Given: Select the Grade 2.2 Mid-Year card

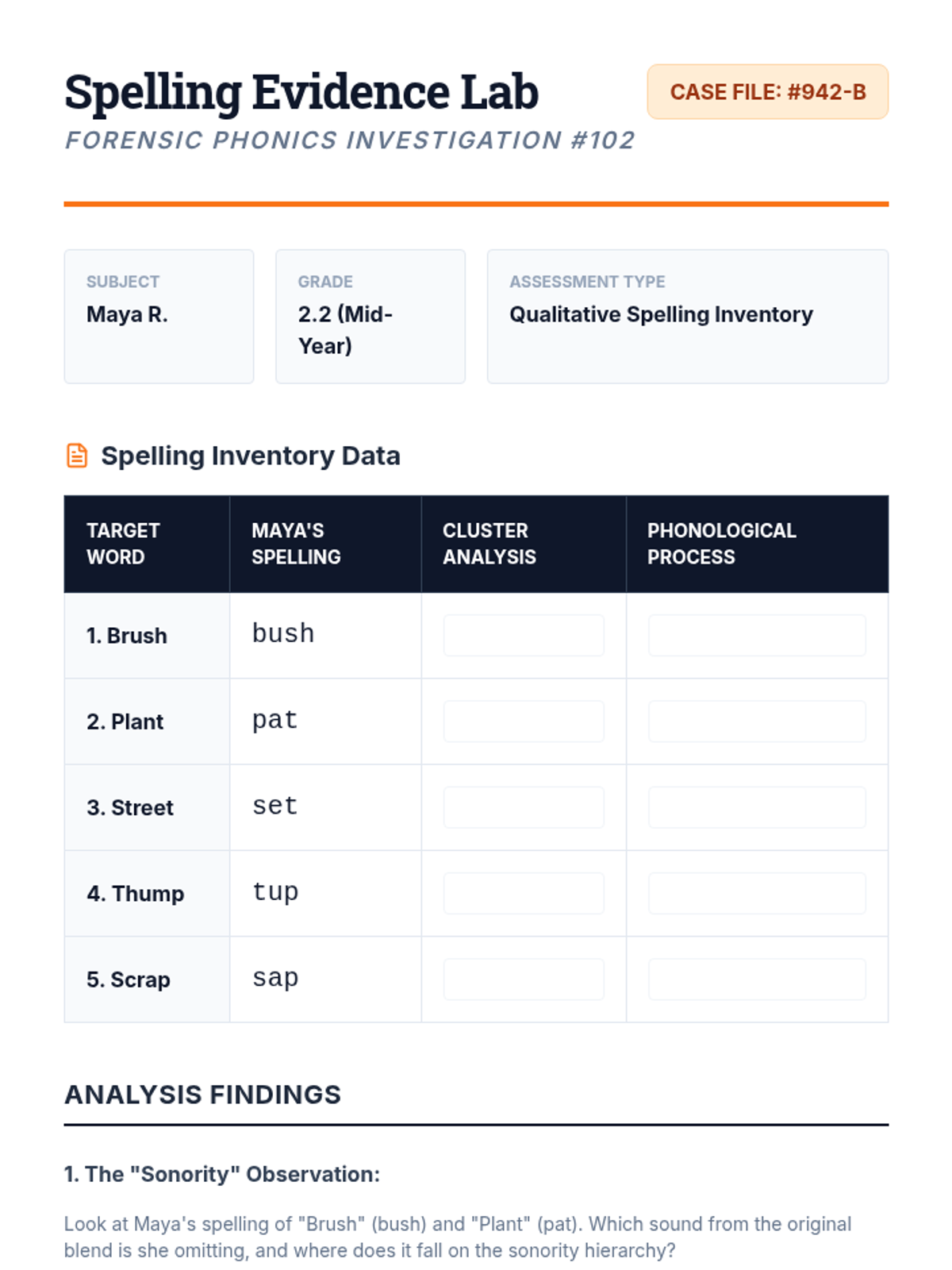Looking at the screenshot, I should (370, 316).
